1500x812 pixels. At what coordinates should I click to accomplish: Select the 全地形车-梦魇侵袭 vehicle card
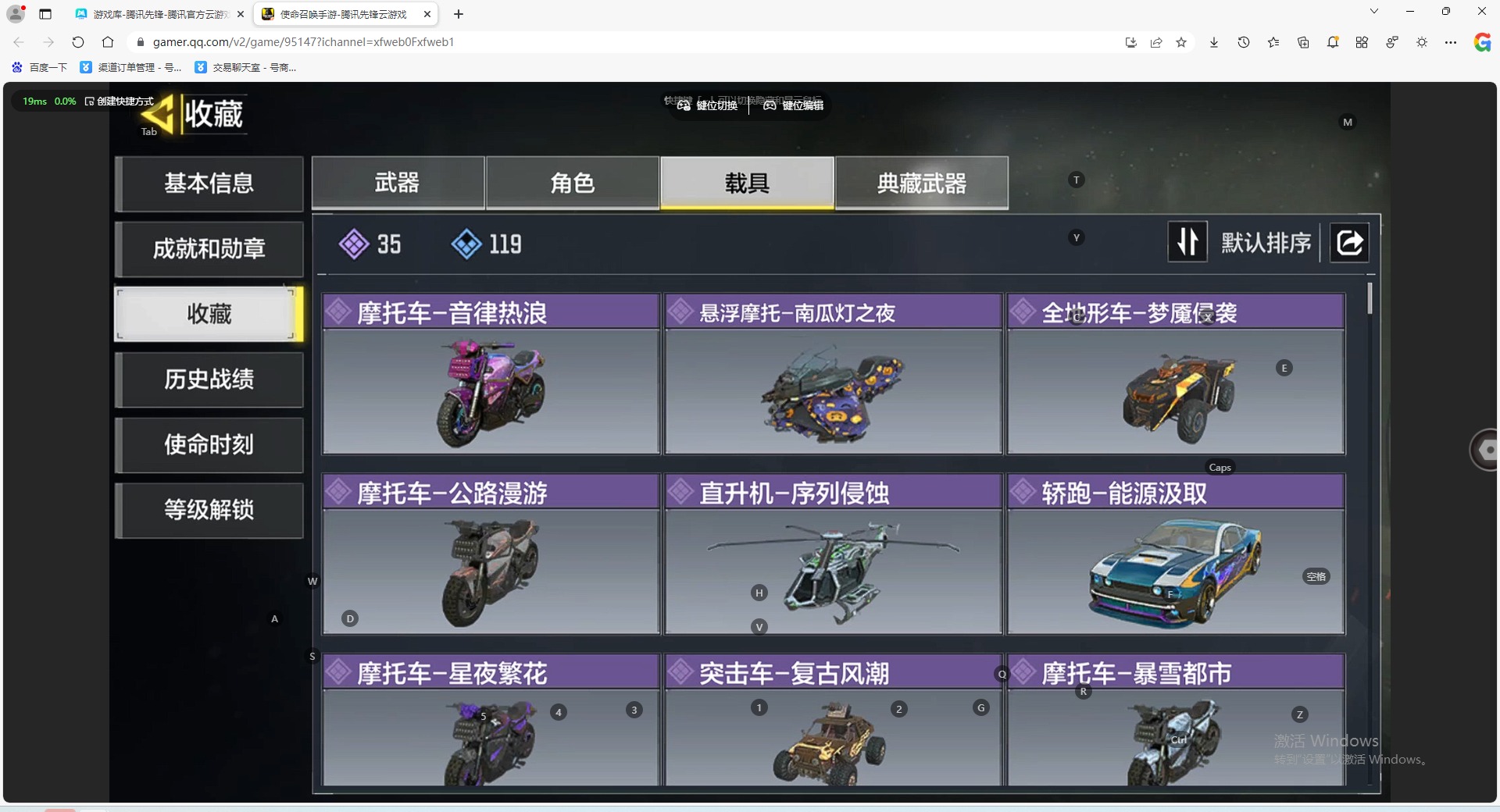[x=1176, y=374]
